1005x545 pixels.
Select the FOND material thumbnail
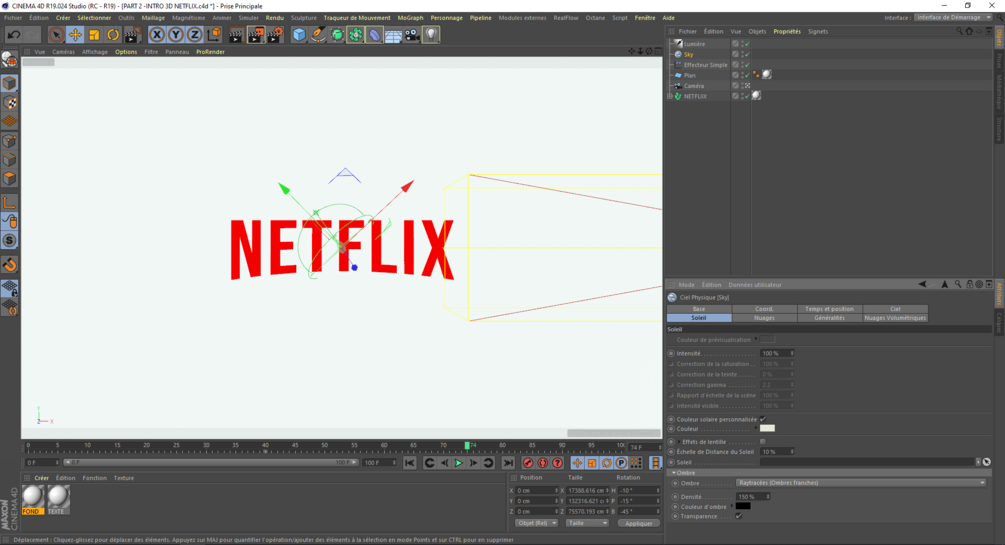[x=33, y=499]
